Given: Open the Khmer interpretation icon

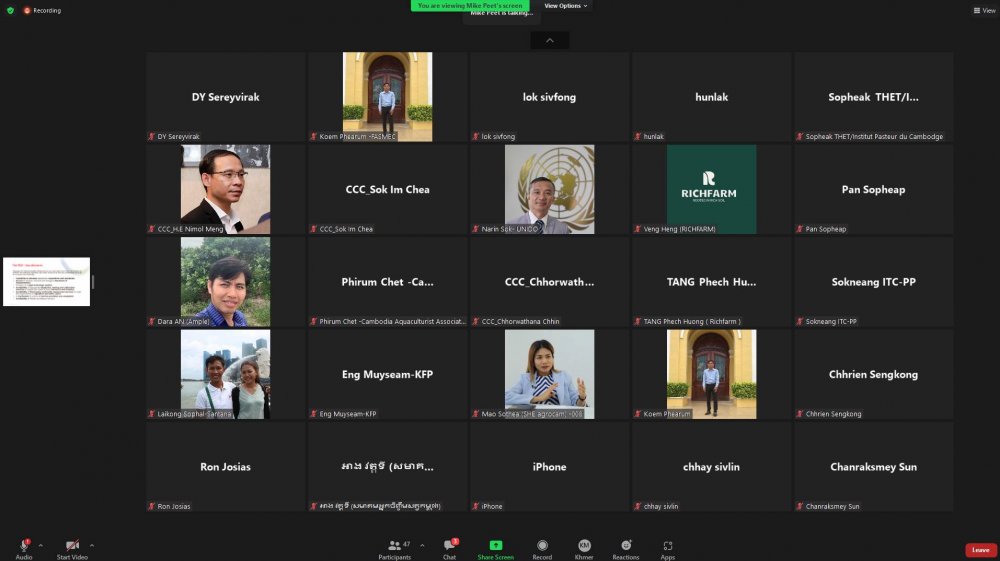Looking at the screenshot, I should pyautogui.click(x=584, y=545).
